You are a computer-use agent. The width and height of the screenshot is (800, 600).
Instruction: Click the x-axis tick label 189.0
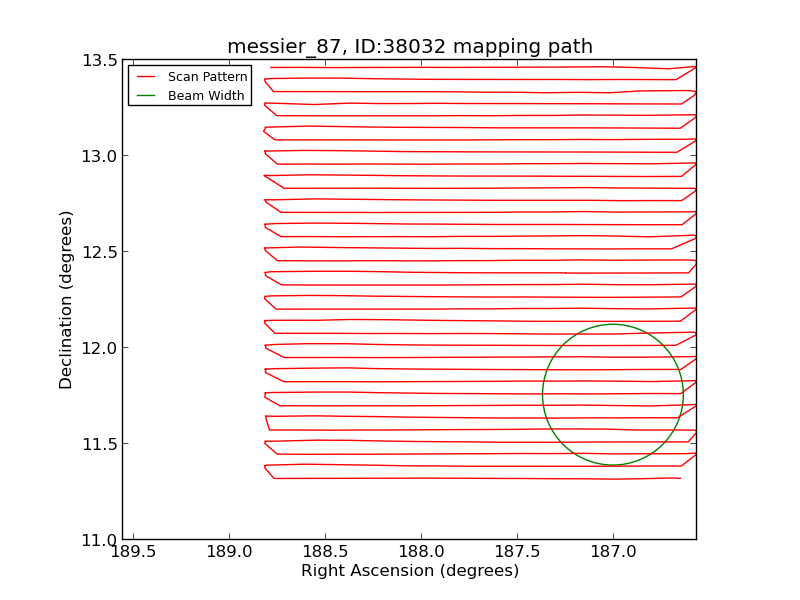[229, 552]
